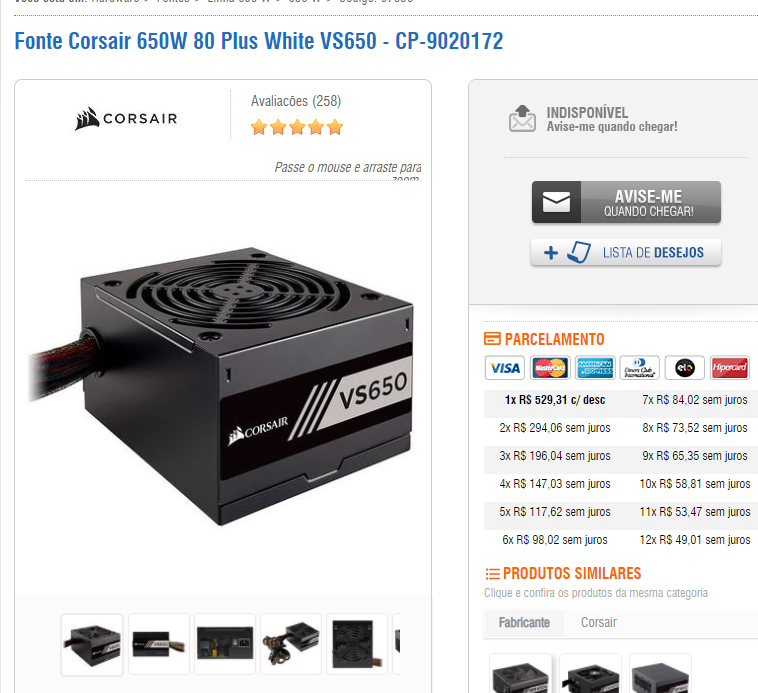
Task: Open the Avaliações (258) reviews link
Action: click(x=296, y=101)
